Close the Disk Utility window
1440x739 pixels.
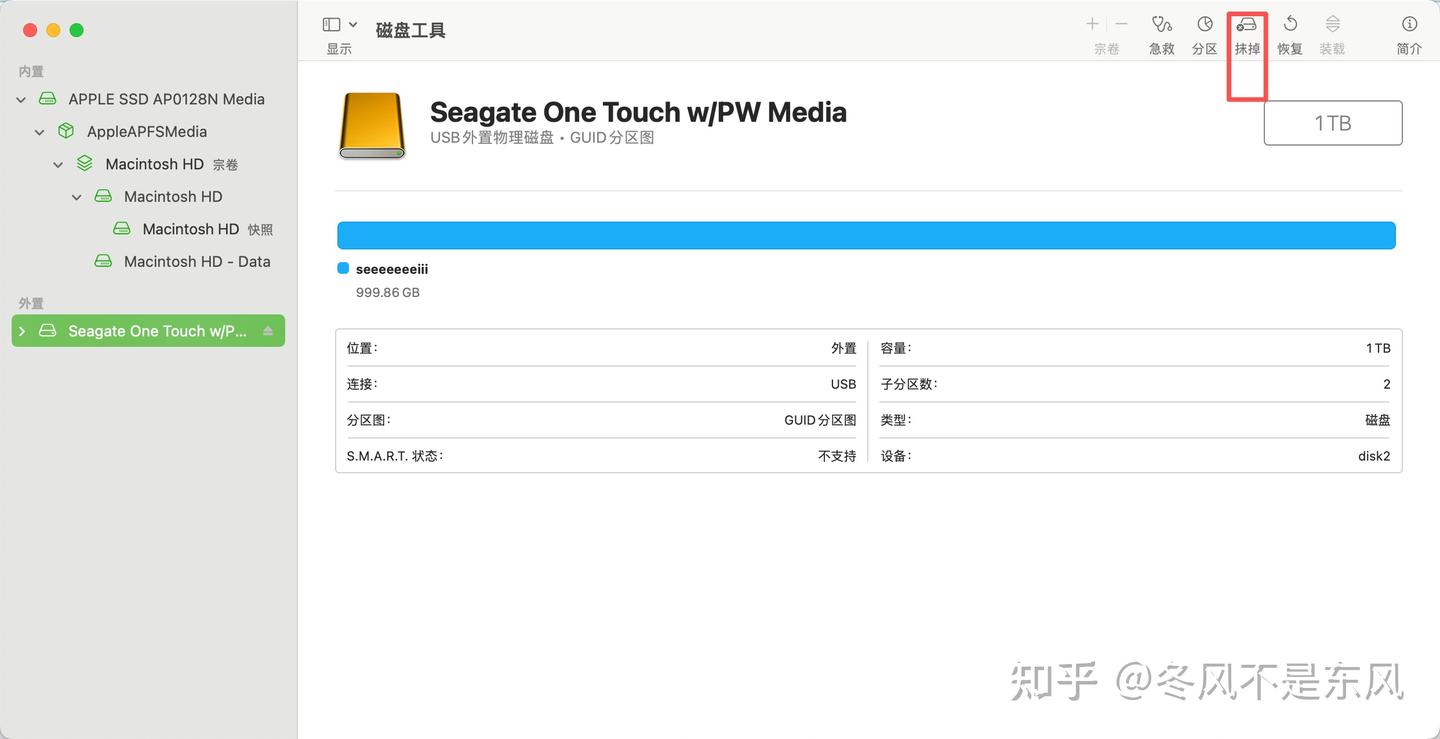click(30, 30)
